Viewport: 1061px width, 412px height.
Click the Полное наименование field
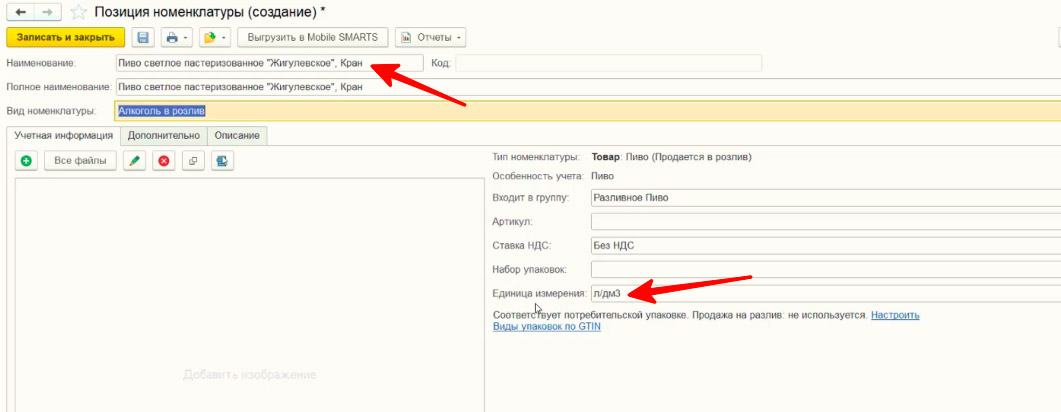coord(588,87)
